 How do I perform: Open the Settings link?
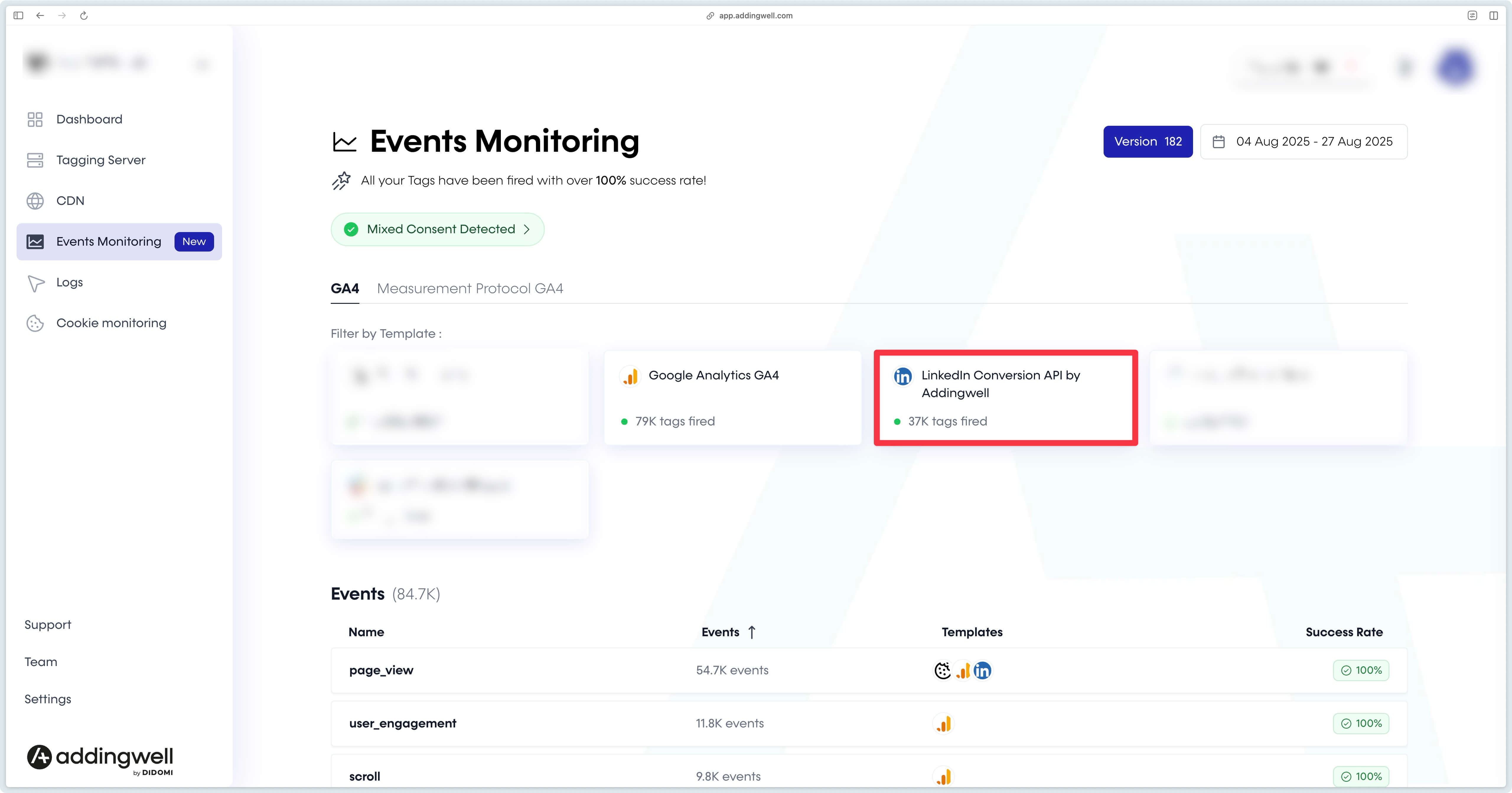[48, 699]
